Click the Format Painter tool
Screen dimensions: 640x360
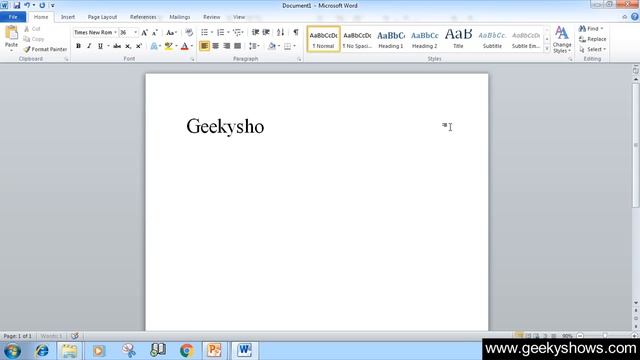pos(45,49)
